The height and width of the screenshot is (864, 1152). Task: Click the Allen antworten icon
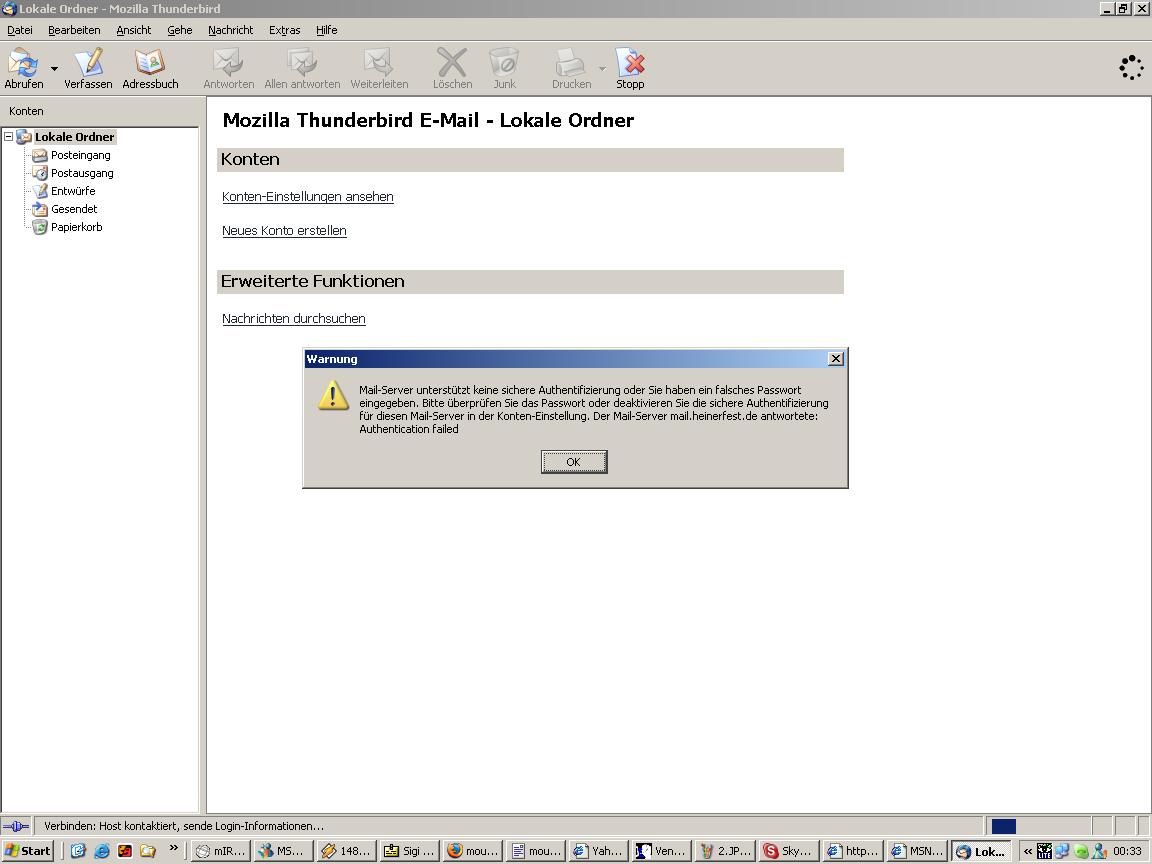302,68
